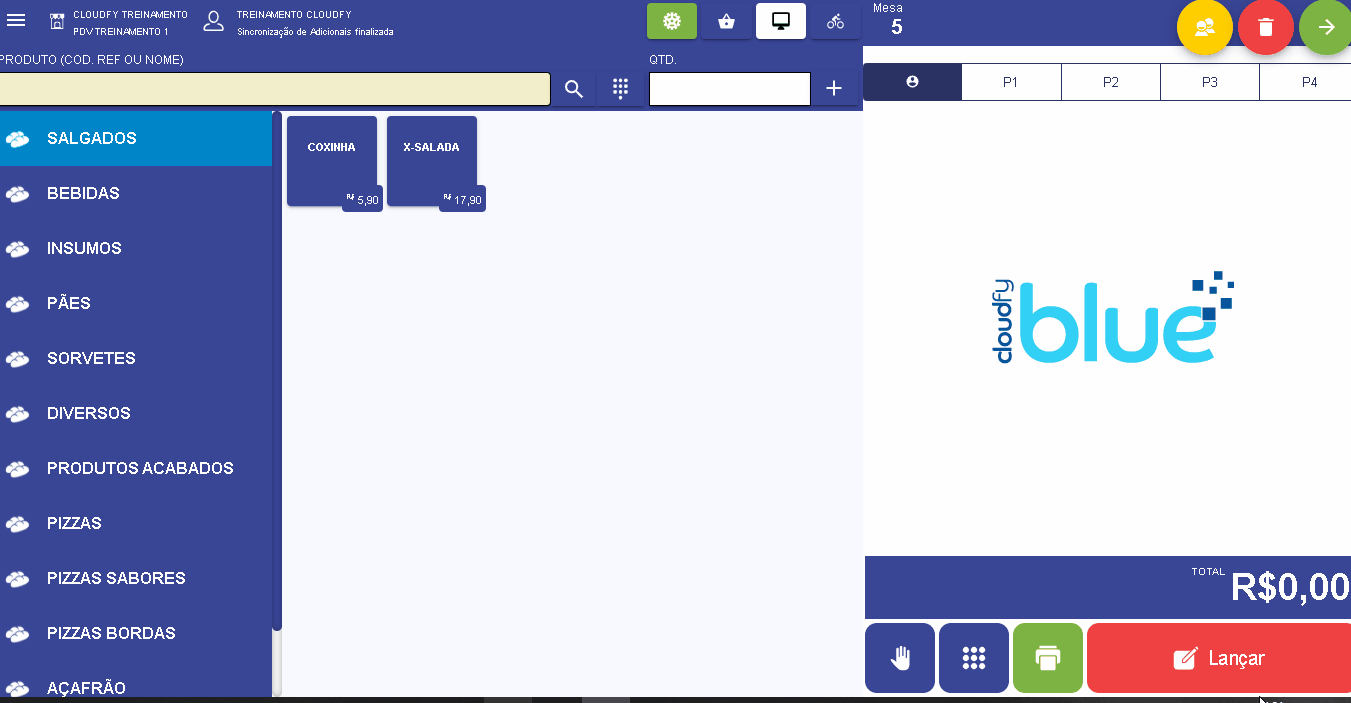Click the yellow customers button
This screenshot has width=1351, height=703.
1205,27
